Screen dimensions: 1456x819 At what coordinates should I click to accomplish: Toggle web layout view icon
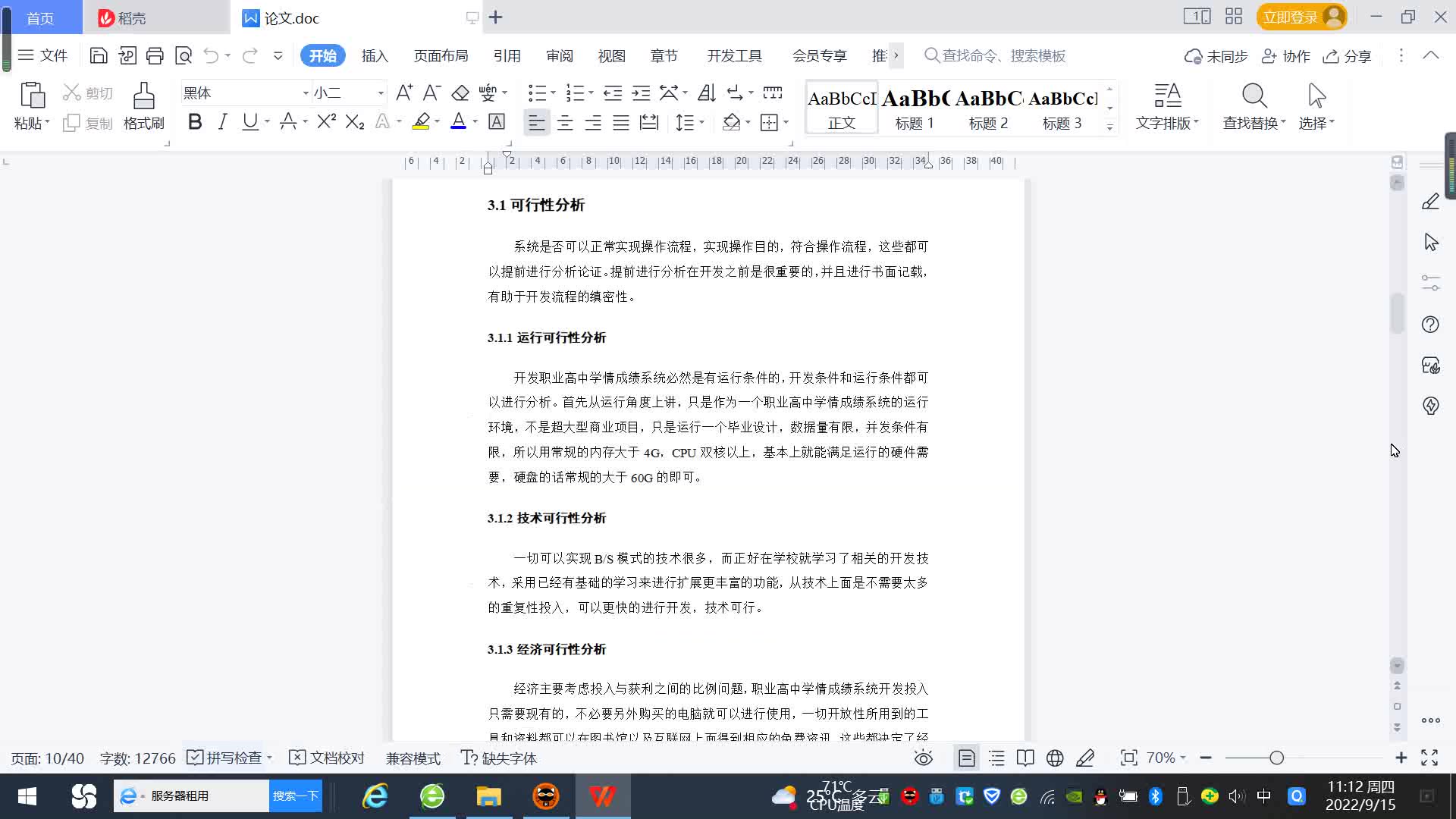click(x=1054, y=758)
